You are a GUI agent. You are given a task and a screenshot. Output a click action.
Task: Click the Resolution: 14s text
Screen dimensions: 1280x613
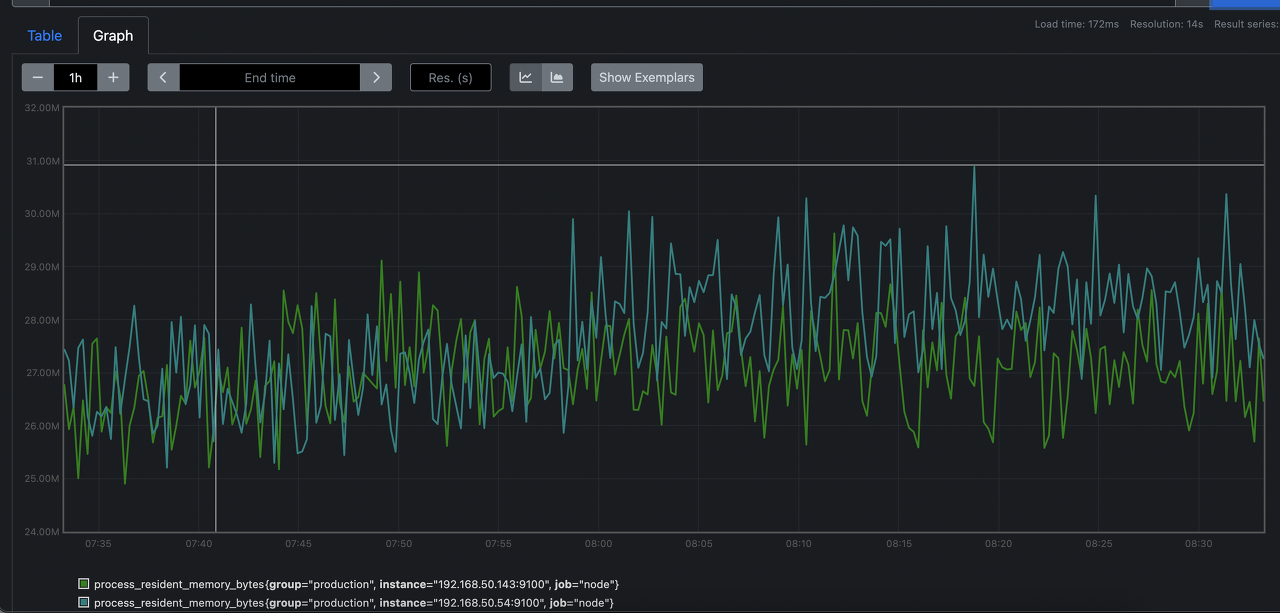click(1167, 24)
